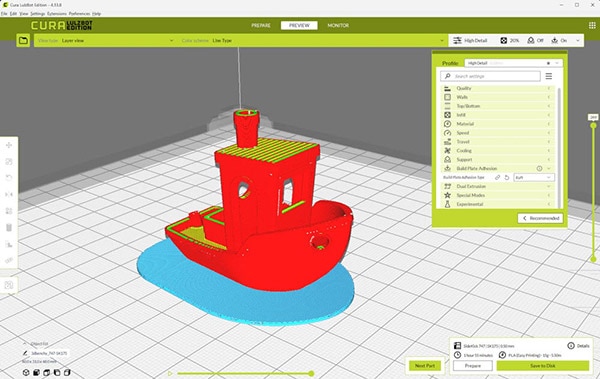The image size is (600, 379).
Task: Expand the Cooling settings category
Action: click(x=498, y=151)
